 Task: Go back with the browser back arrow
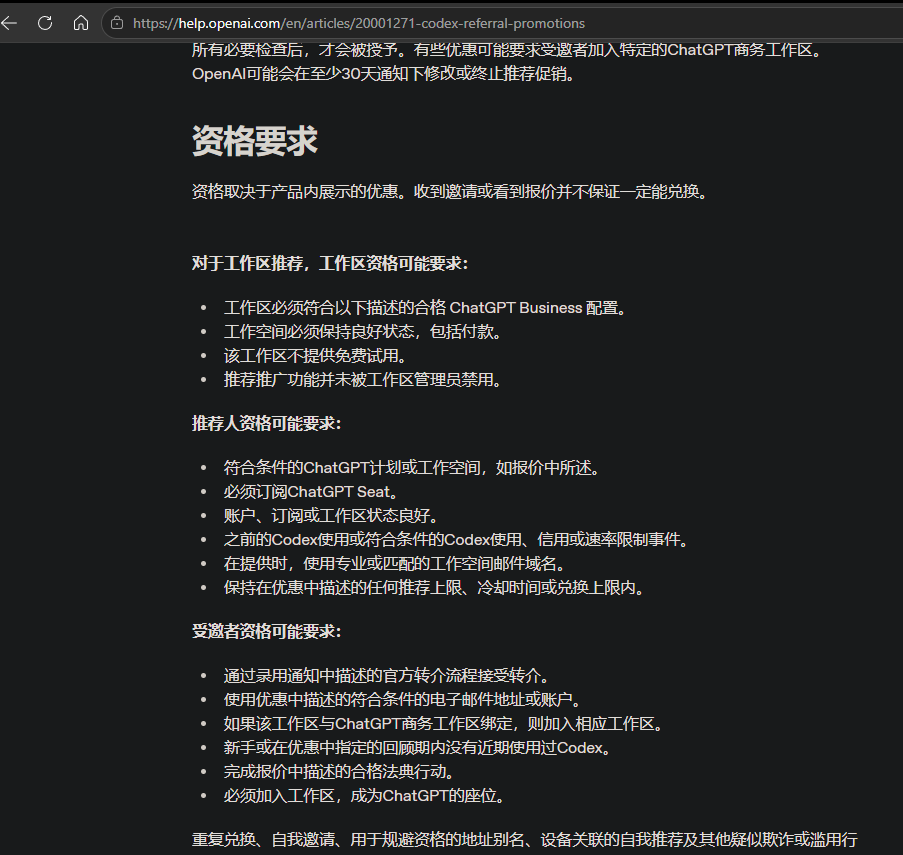[9, 23]
